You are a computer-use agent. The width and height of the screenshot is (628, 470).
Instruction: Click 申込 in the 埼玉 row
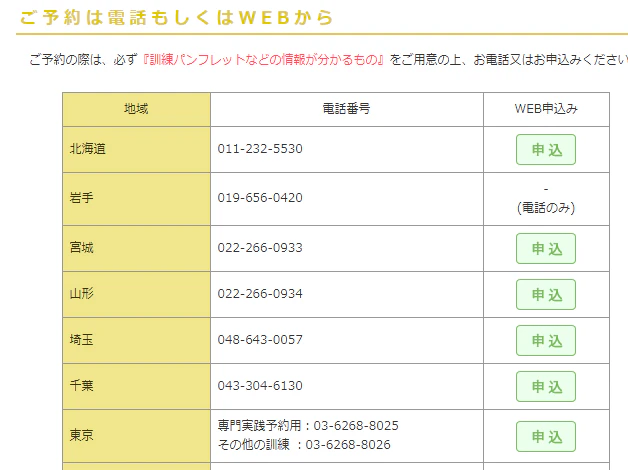(x=545, y=341)
